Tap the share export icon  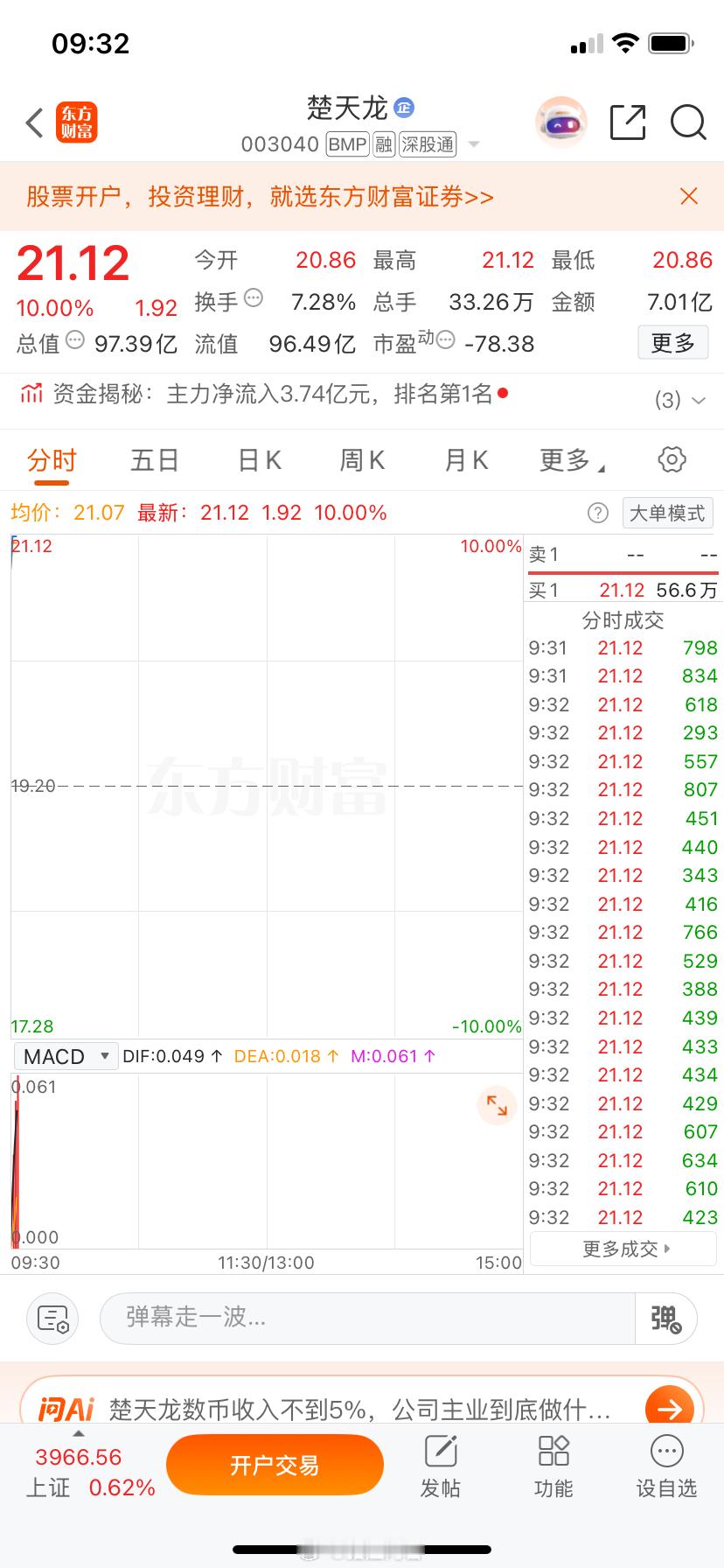[x=628, y=122]
